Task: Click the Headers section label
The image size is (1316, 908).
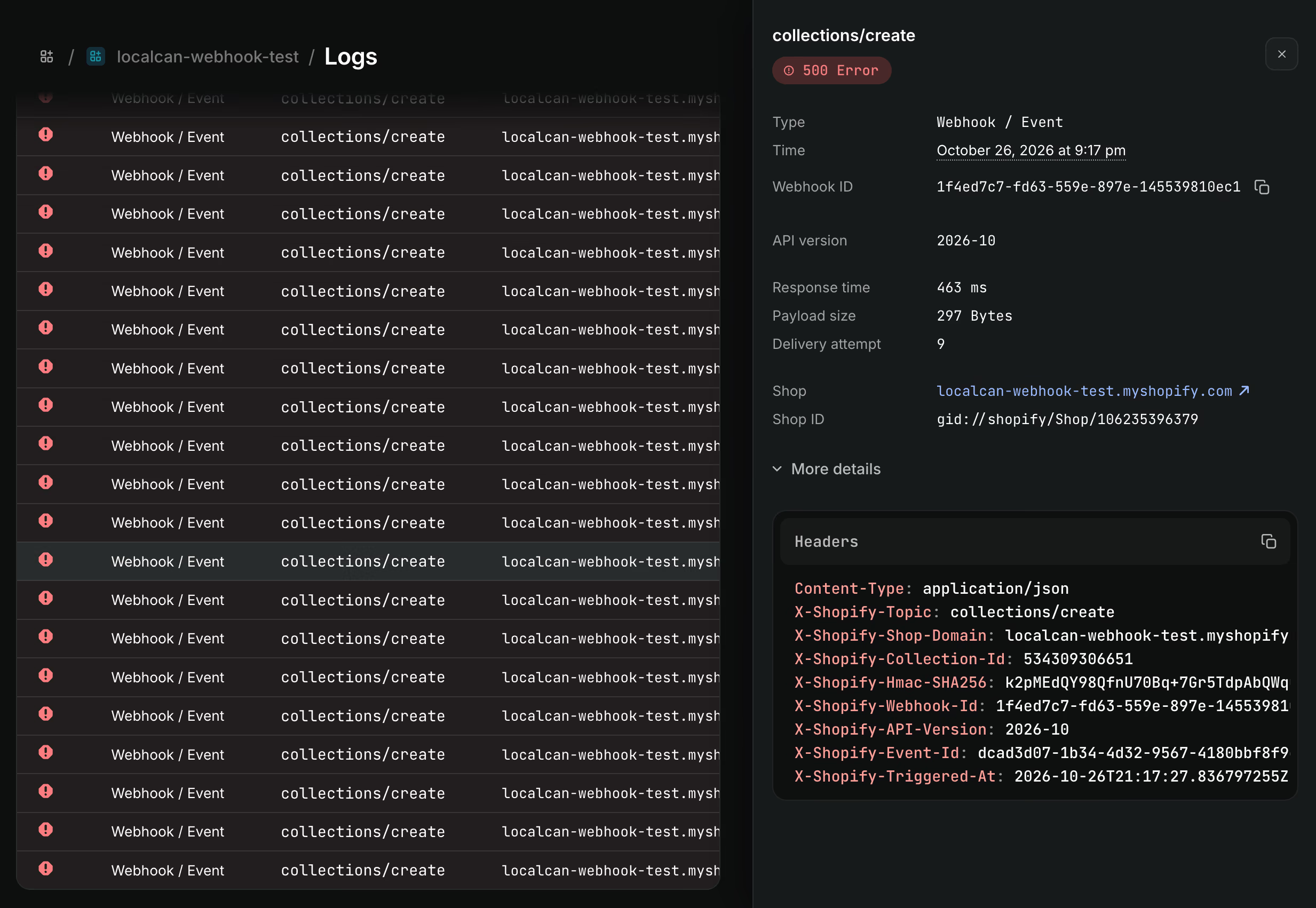Action: tap(826, 541)
